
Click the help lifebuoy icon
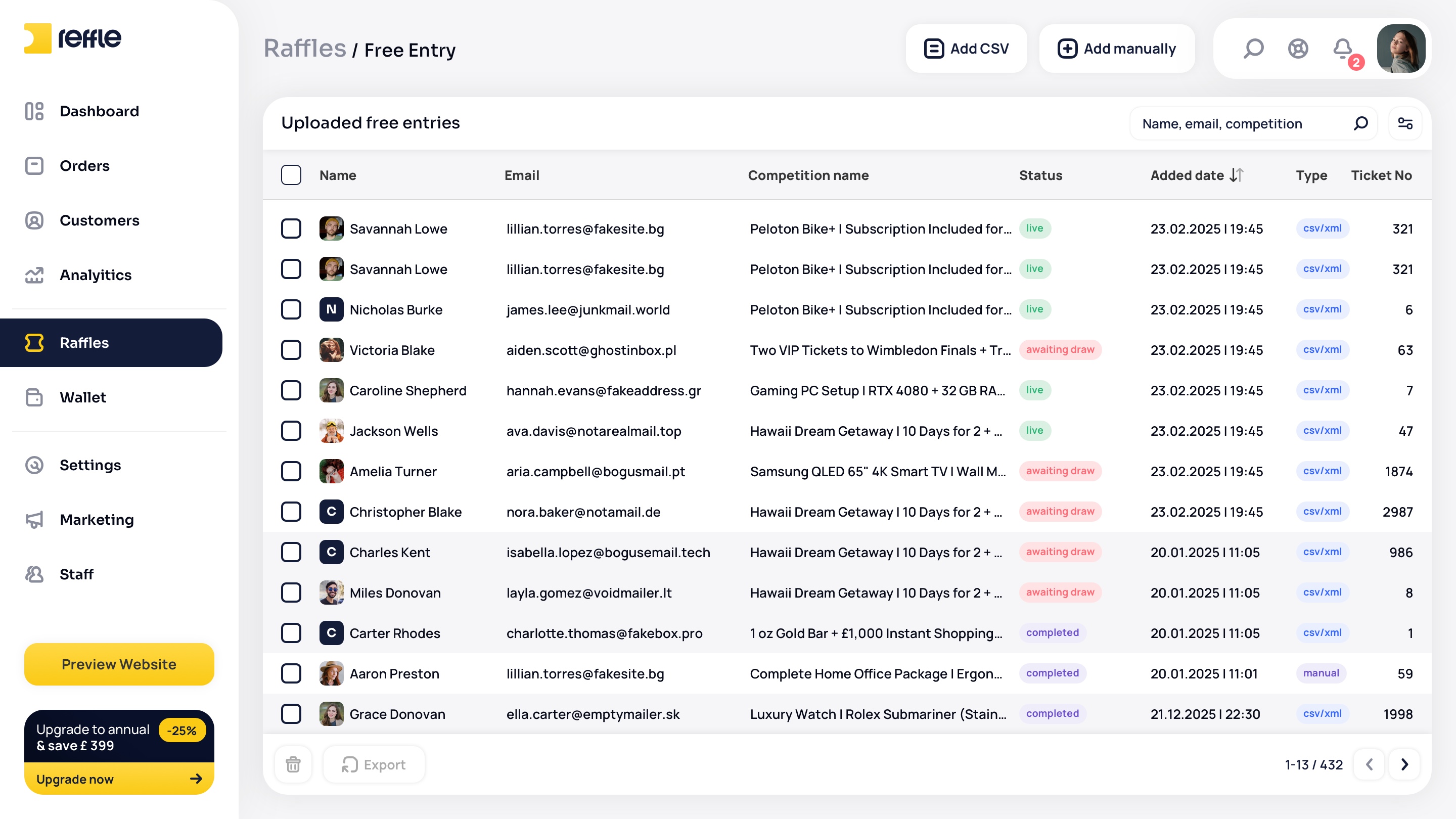(x=1298, y=49)
